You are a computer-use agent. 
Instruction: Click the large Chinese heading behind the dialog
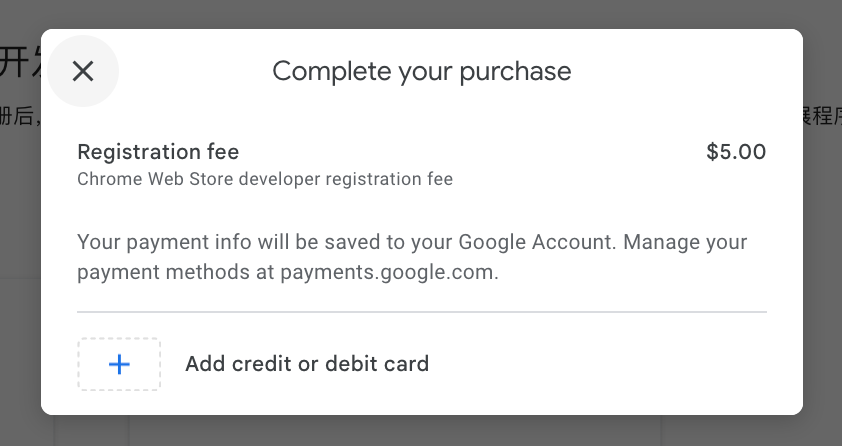[20, 63]
